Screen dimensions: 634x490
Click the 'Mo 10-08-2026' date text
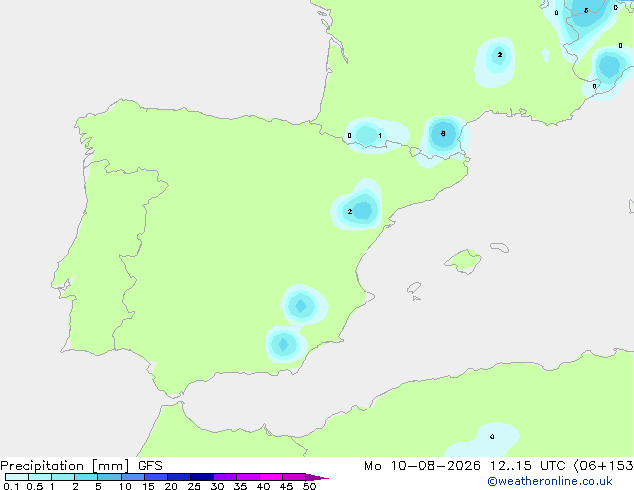pos(422,466)
